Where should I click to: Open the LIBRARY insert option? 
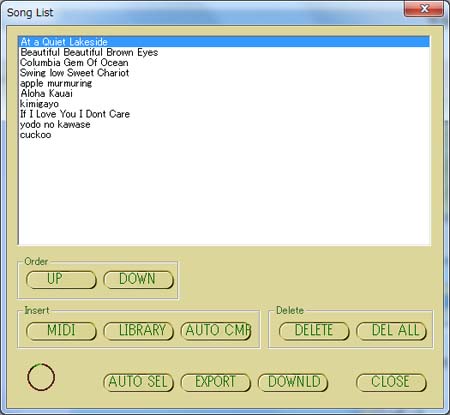pos(138,331)
